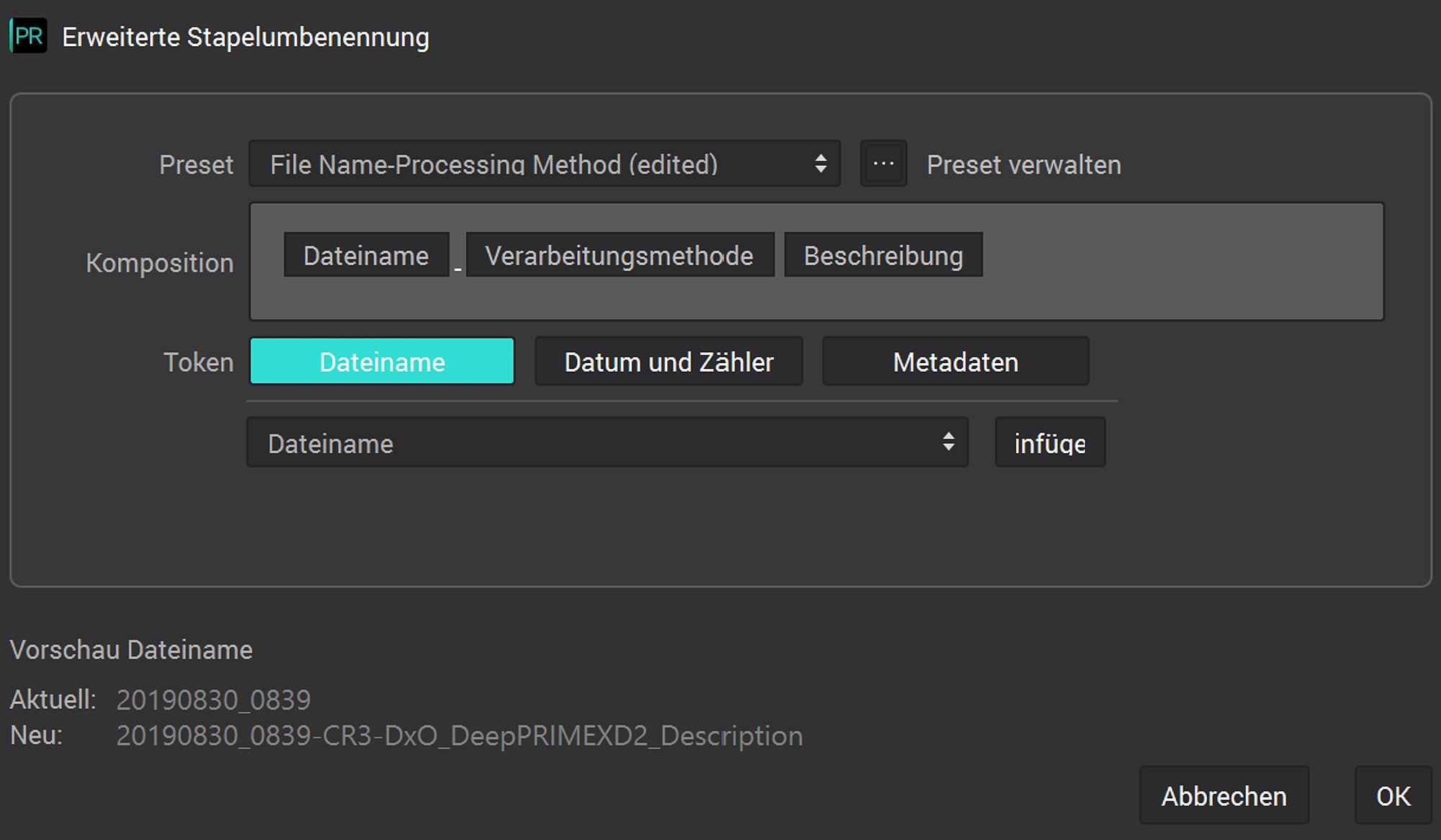Select the Beschreibung token in composition

(x=883, y=255)
